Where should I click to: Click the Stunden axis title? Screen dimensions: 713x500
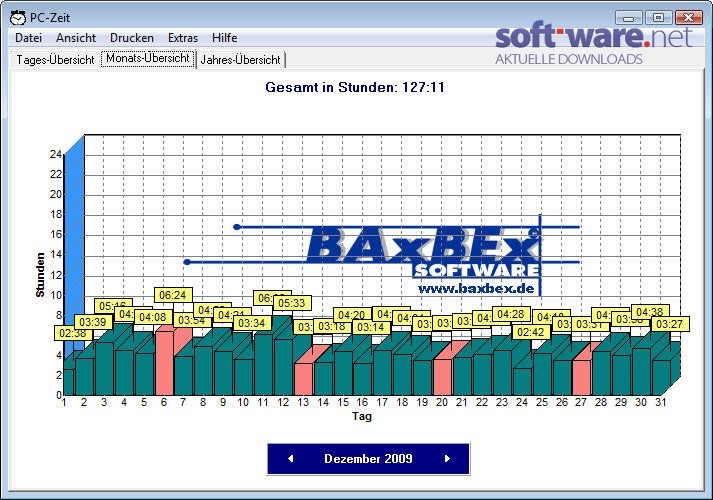pyautogui.click(x=40, y=275)
